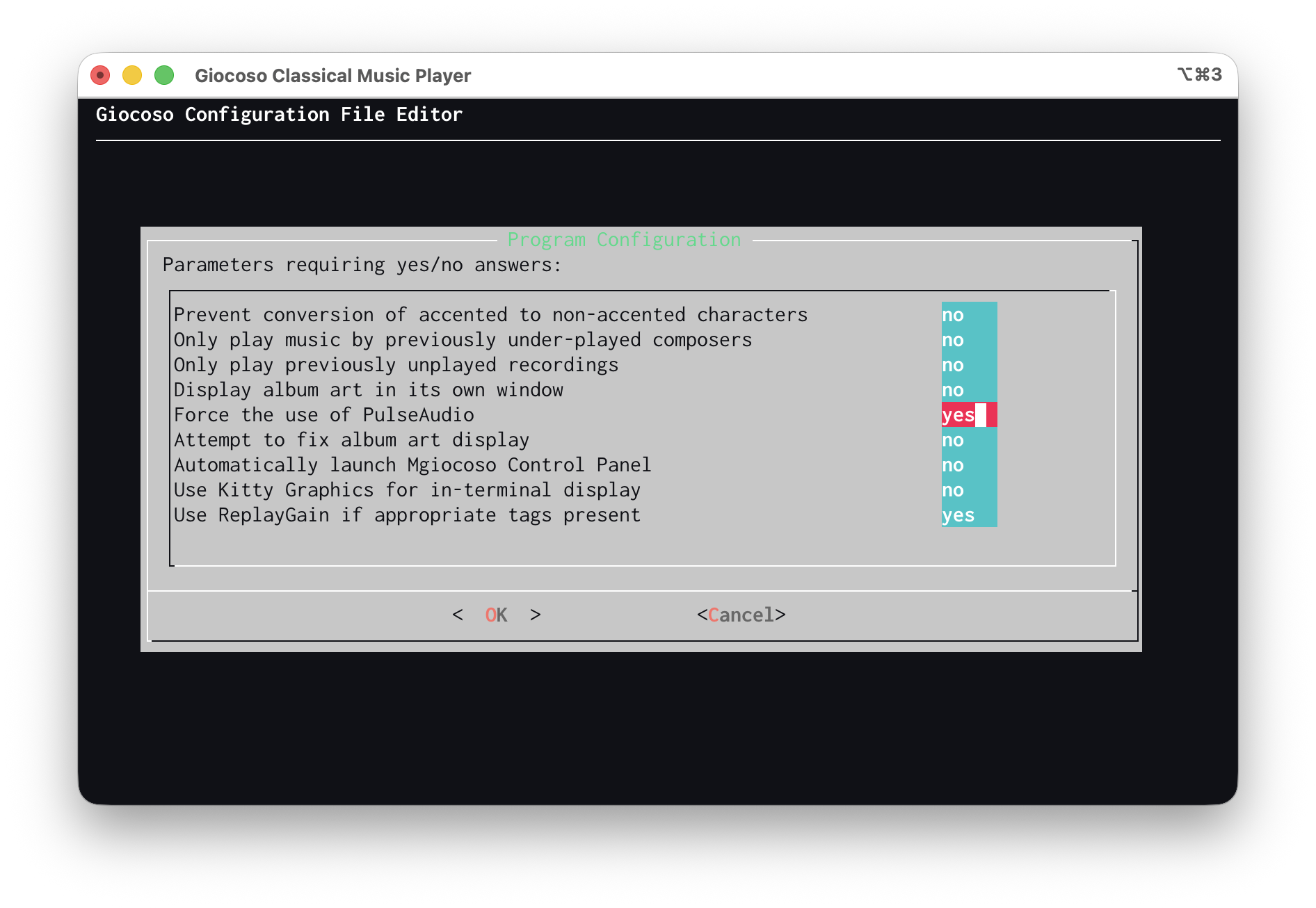Click the album art own window value
Screen dimensions: 1316x908
(968, 390)
